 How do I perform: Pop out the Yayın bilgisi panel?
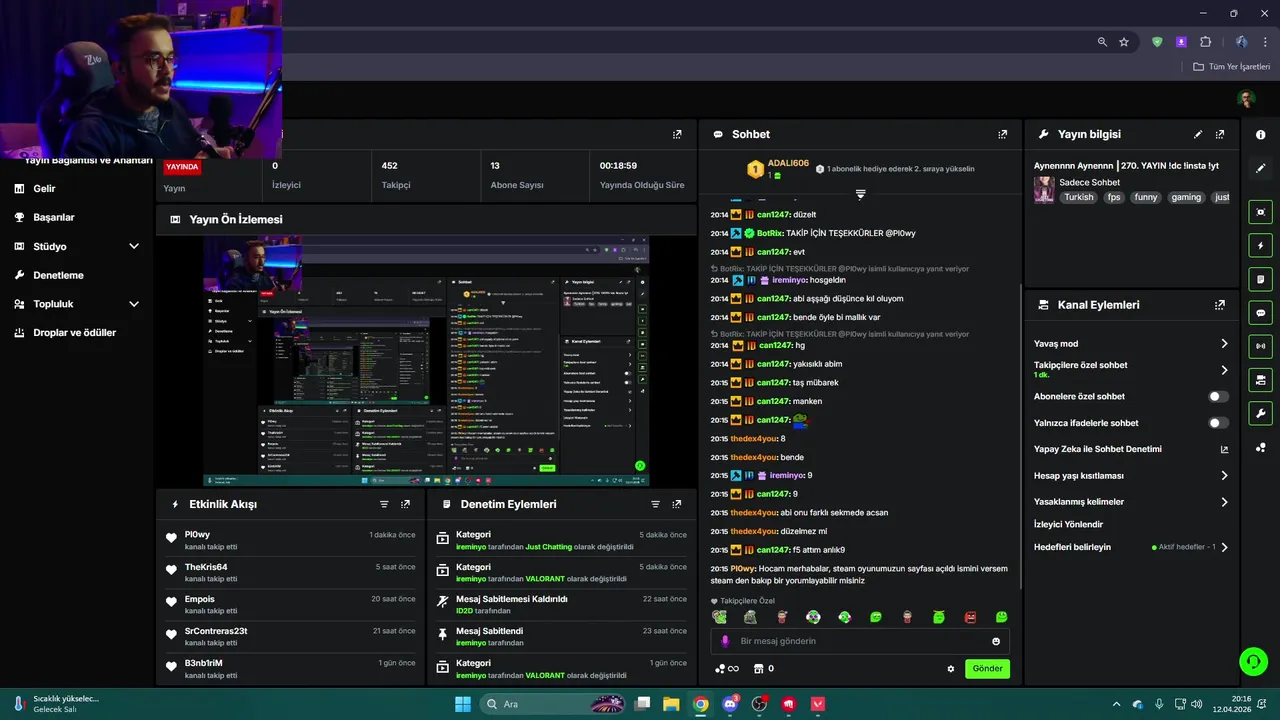click(x=1219, y=134)
